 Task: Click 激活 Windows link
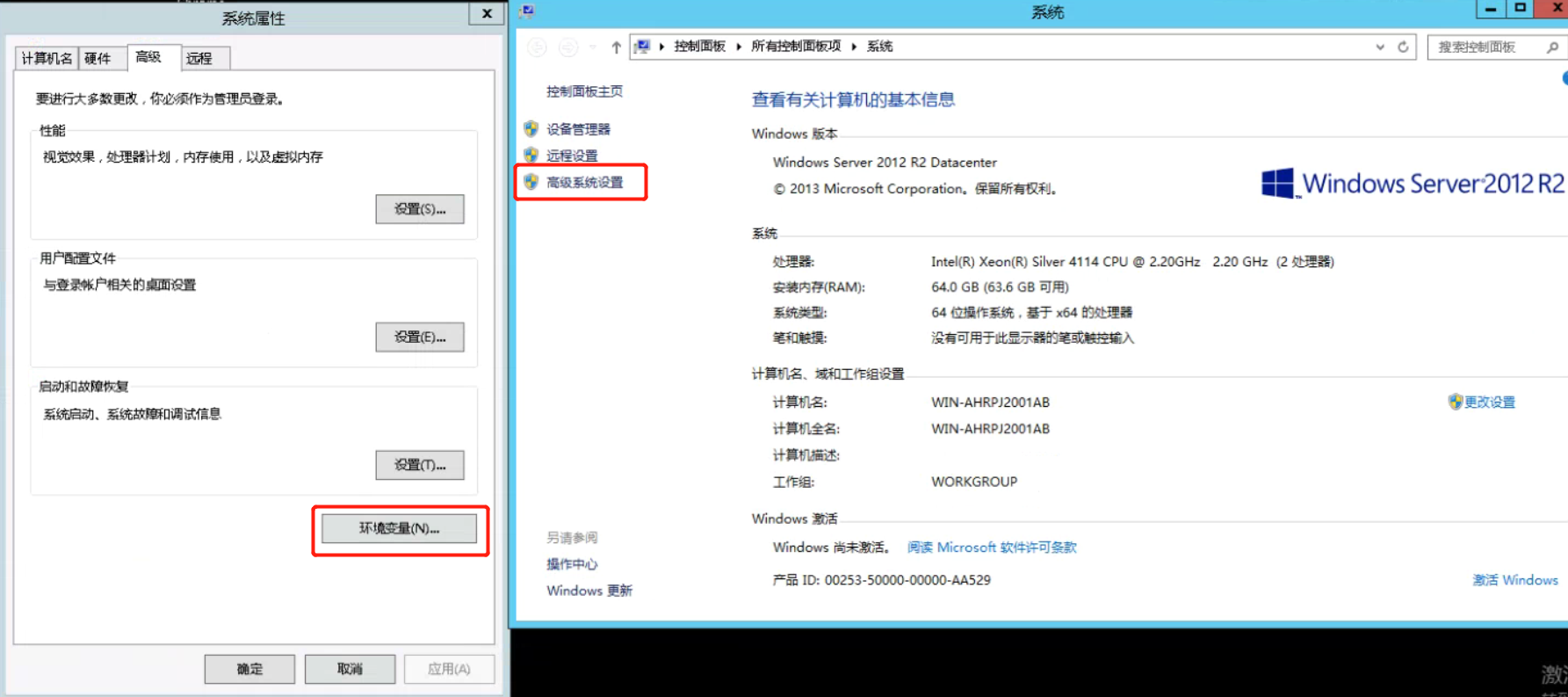point(1515,580)
